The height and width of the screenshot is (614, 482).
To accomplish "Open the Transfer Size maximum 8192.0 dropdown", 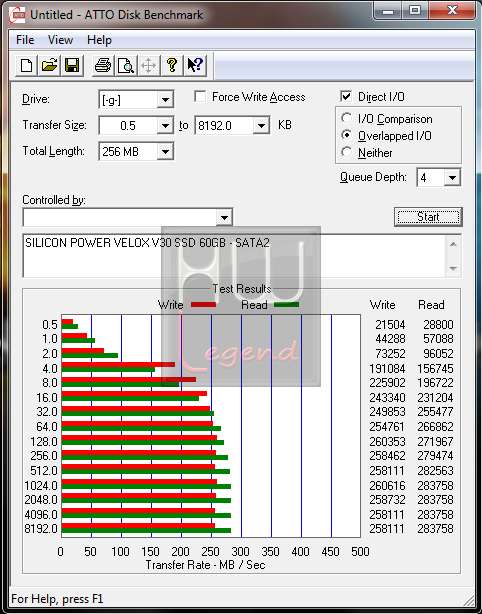I will point(261,126).
